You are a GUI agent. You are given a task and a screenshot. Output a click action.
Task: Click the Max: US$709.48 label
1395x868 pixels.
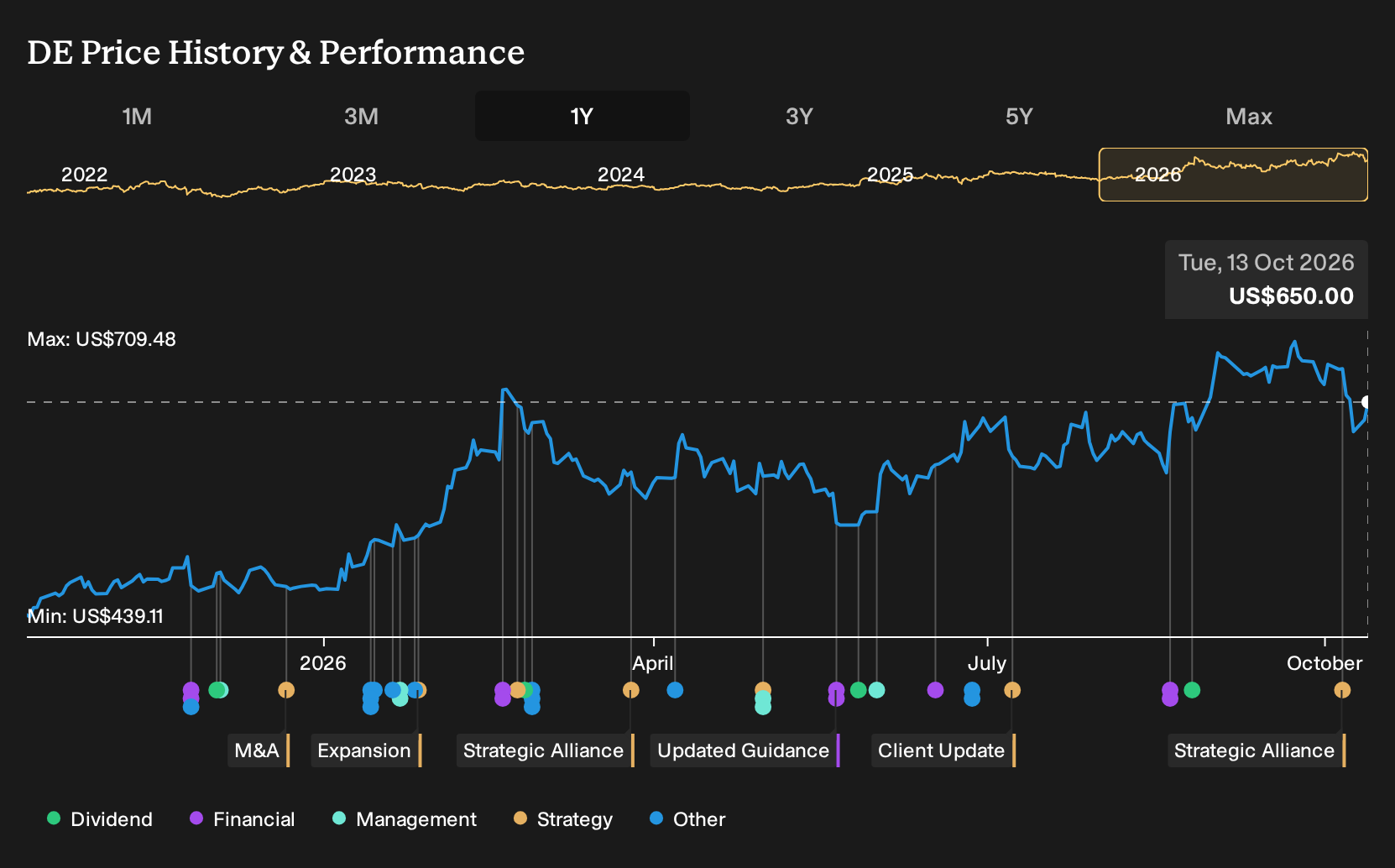coord(102,339)
